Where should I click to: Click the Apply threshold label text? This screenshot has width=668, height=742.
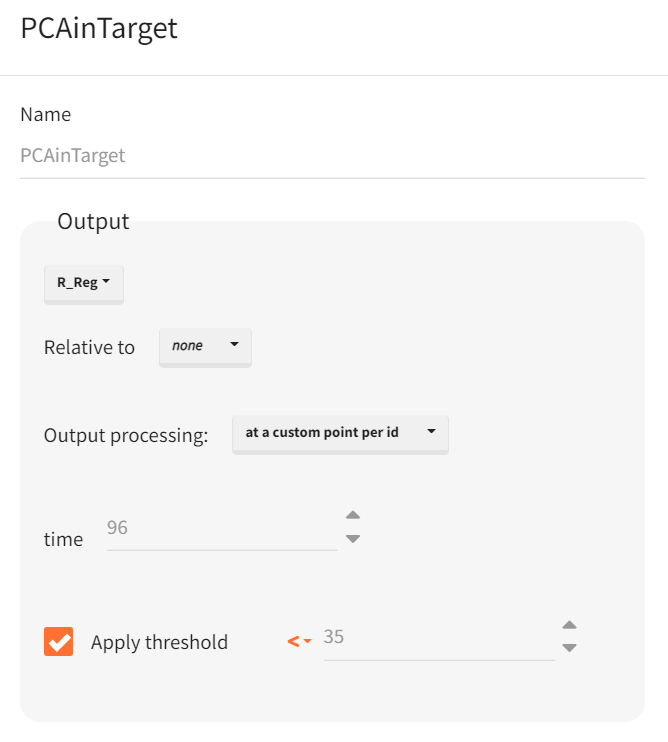pyautogui.click(x=159, y=642)
